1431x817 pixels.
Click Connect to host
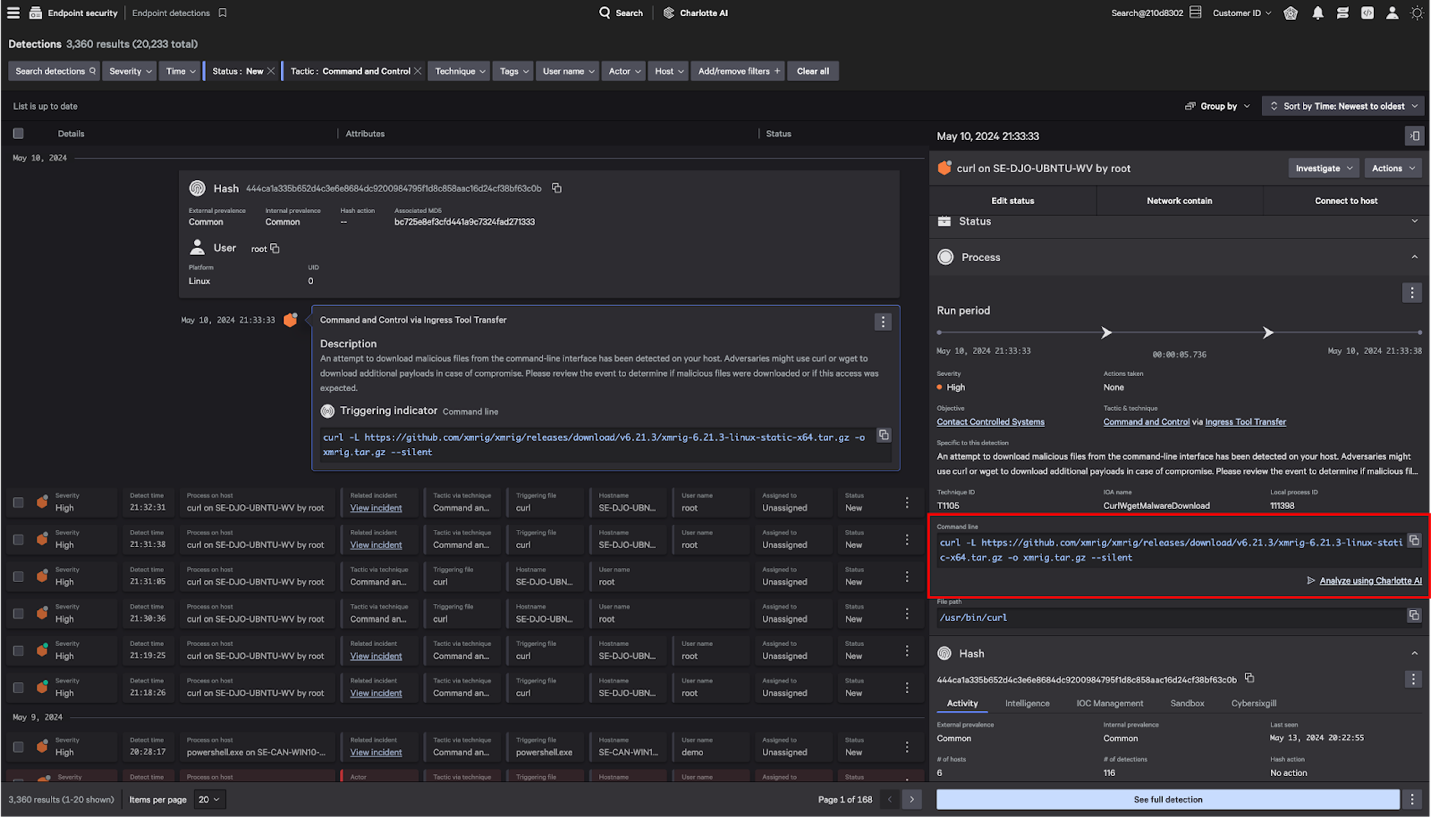click(1346, 200)
